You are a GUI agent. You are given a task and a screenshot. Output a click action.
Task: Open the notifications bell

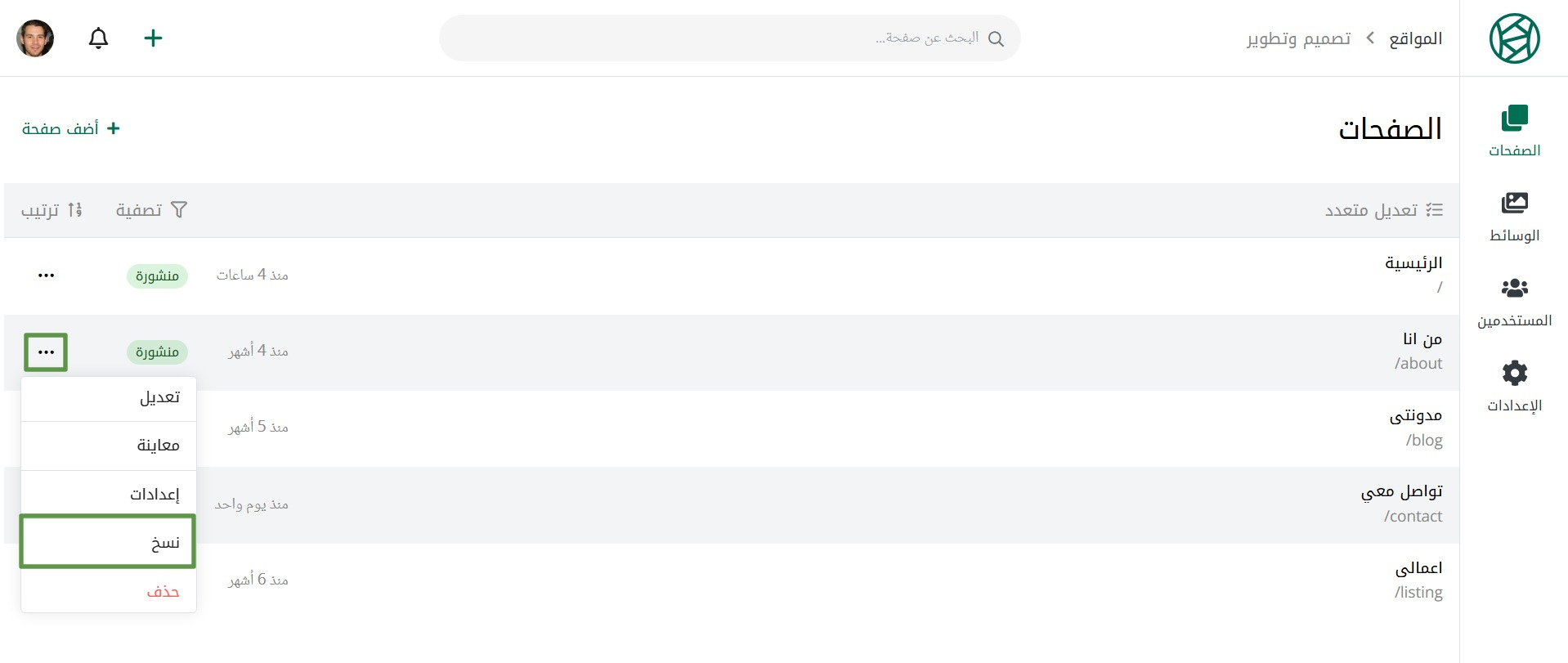(x=98, y=38)
